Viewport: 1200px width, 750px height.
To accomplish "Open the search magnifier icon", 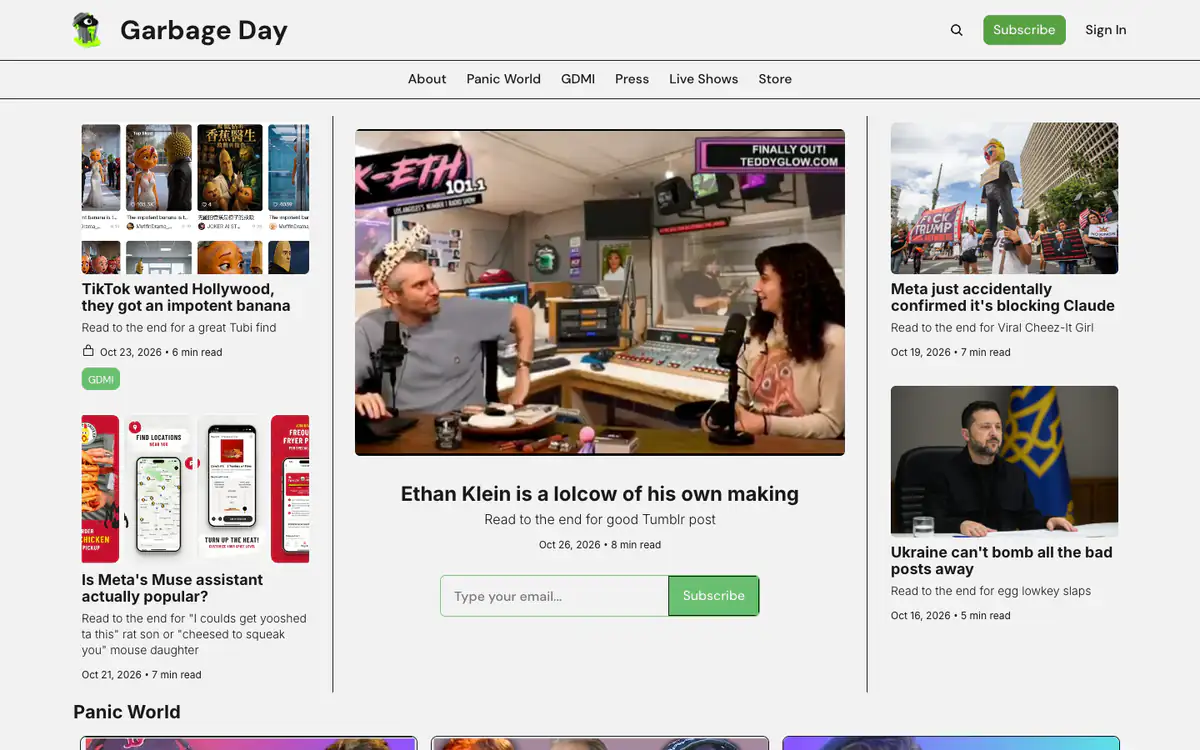I will pyautogui.click(x=957, y=30).
